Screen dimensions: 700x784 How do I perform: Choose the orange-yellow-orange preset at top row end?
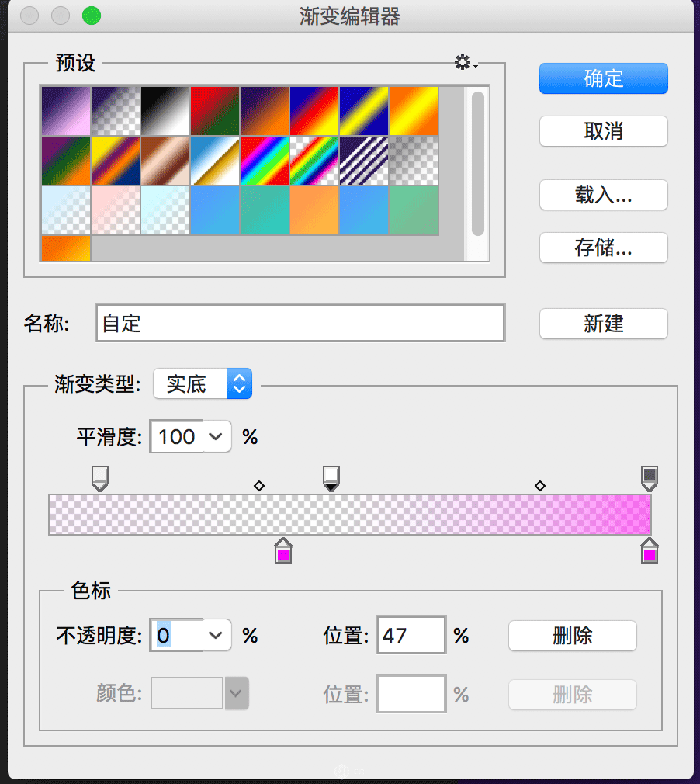point(414,111)
